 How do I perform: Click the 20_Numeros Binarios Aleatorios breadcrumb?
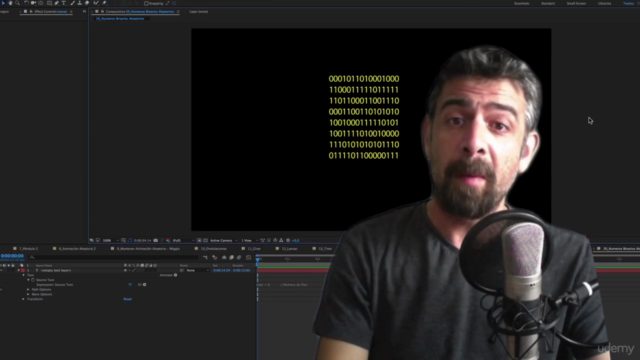[120, 18]
